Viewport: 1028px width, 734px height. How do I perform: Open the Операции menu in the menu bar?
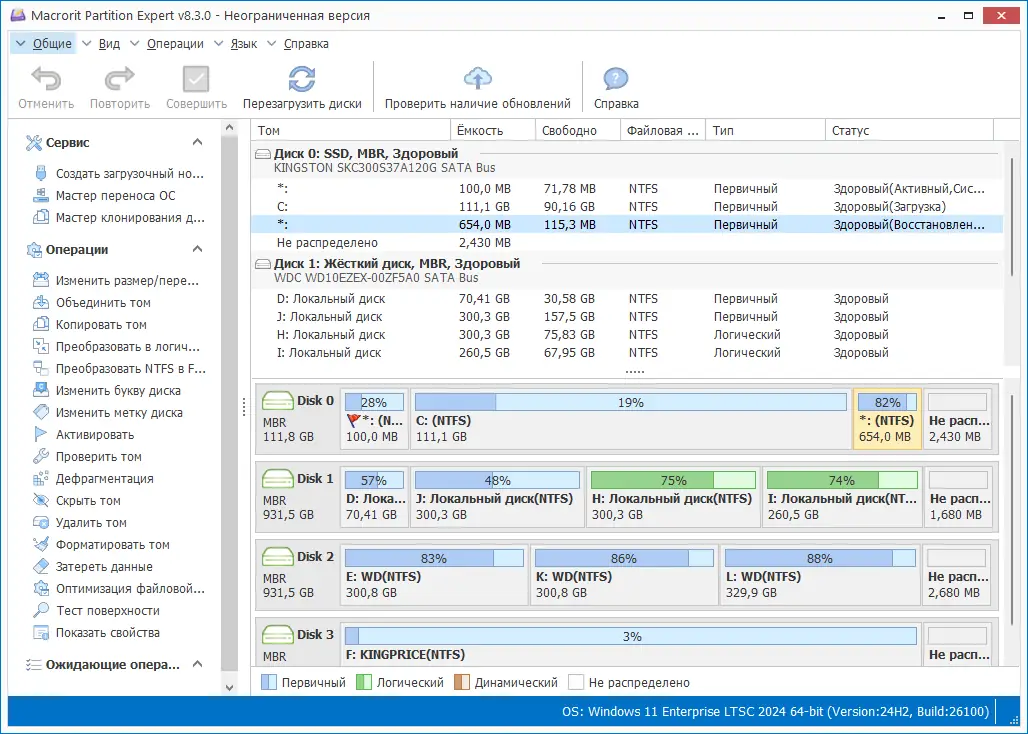click(174, 44)
